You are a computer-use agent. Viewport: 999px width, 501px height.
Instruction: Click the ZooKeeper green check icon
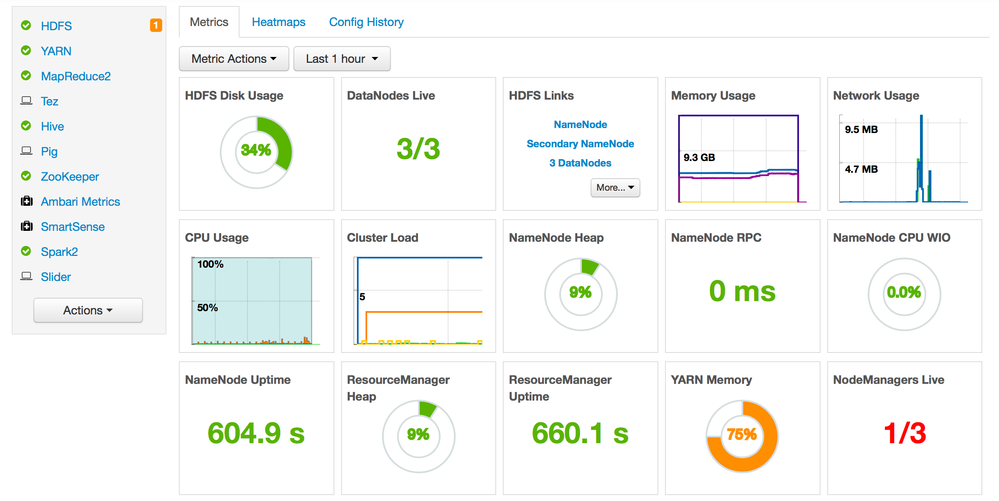pos(26,176)
